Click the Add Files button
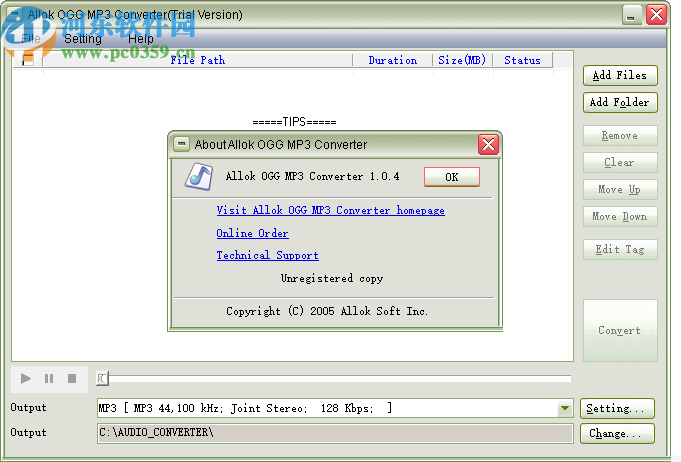This screenshot has width=681, height=462. coord(620,76)
